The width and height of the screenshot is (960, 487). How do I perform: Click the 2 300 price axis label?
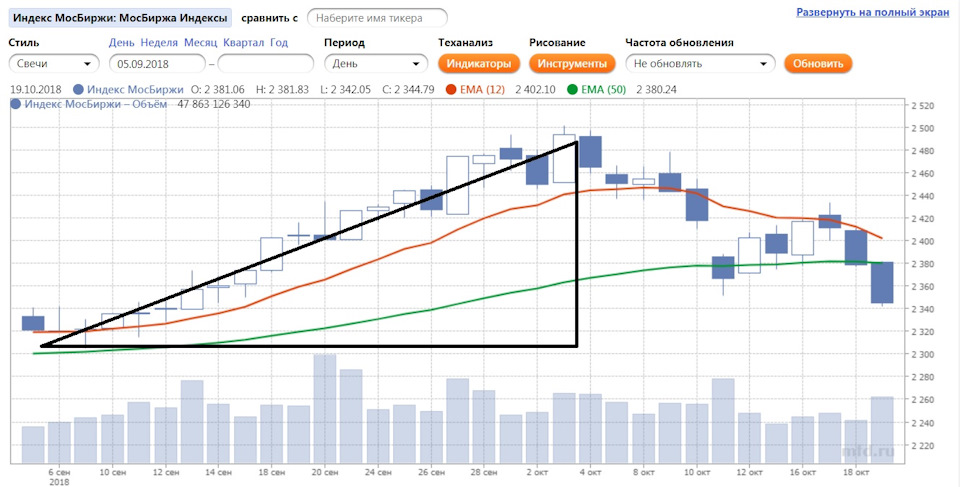923,355
